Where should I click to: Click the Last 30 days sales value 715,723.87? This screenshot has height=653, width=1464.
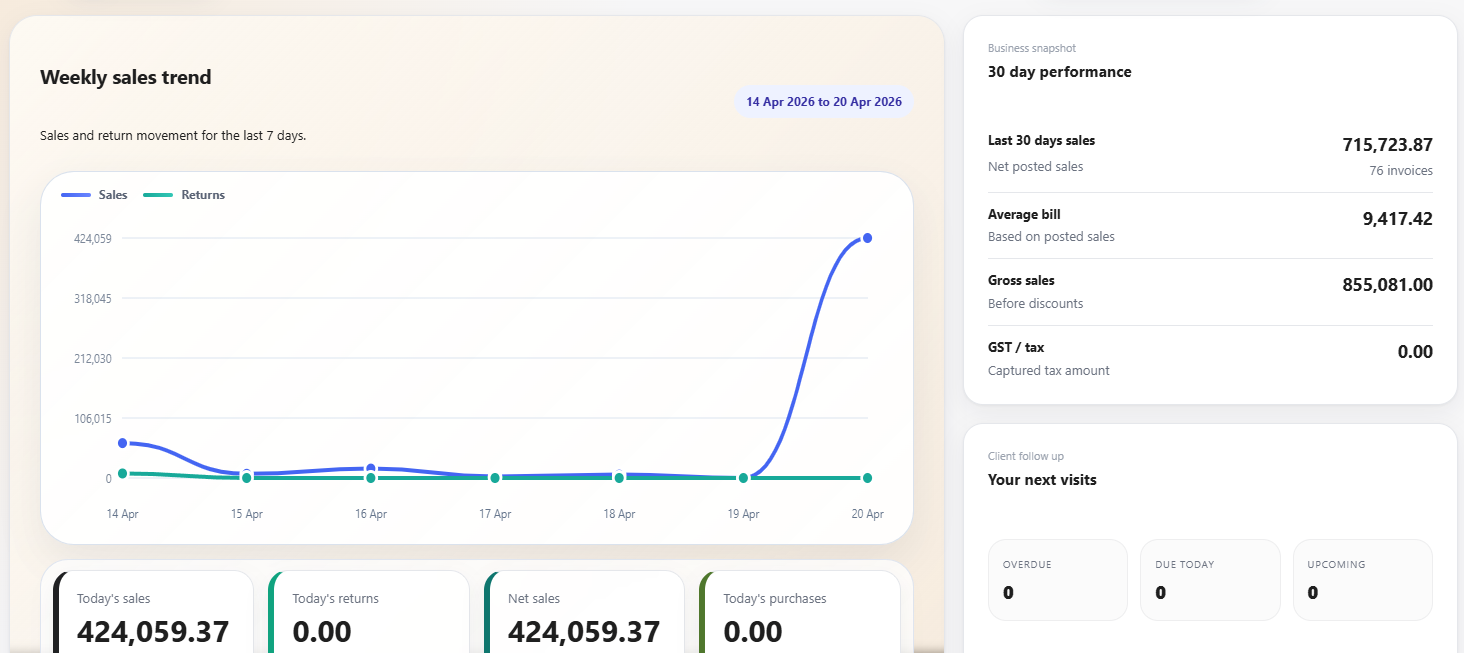point(1387,145)
